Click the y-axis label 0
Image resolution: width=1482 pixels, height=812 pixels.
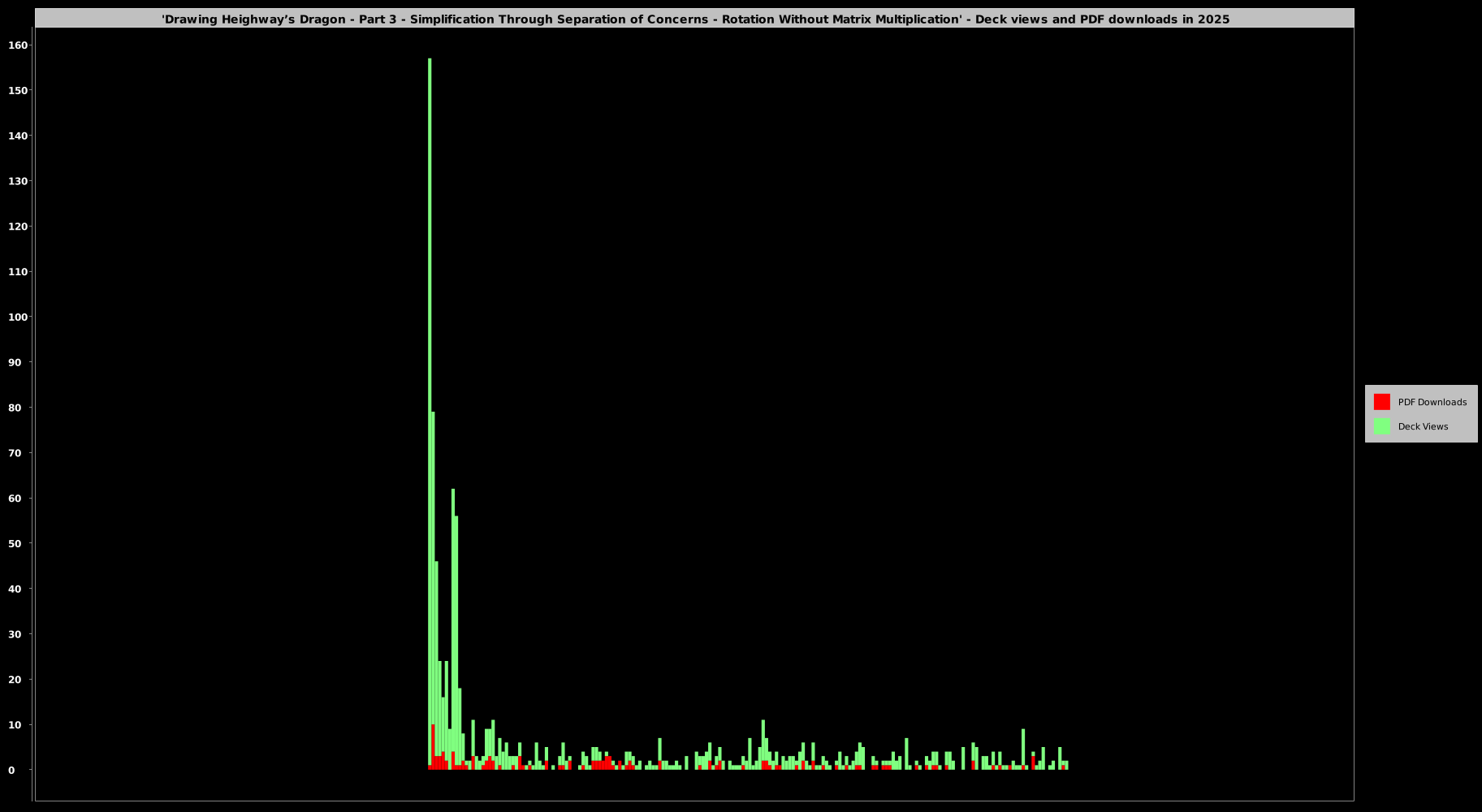11,770
